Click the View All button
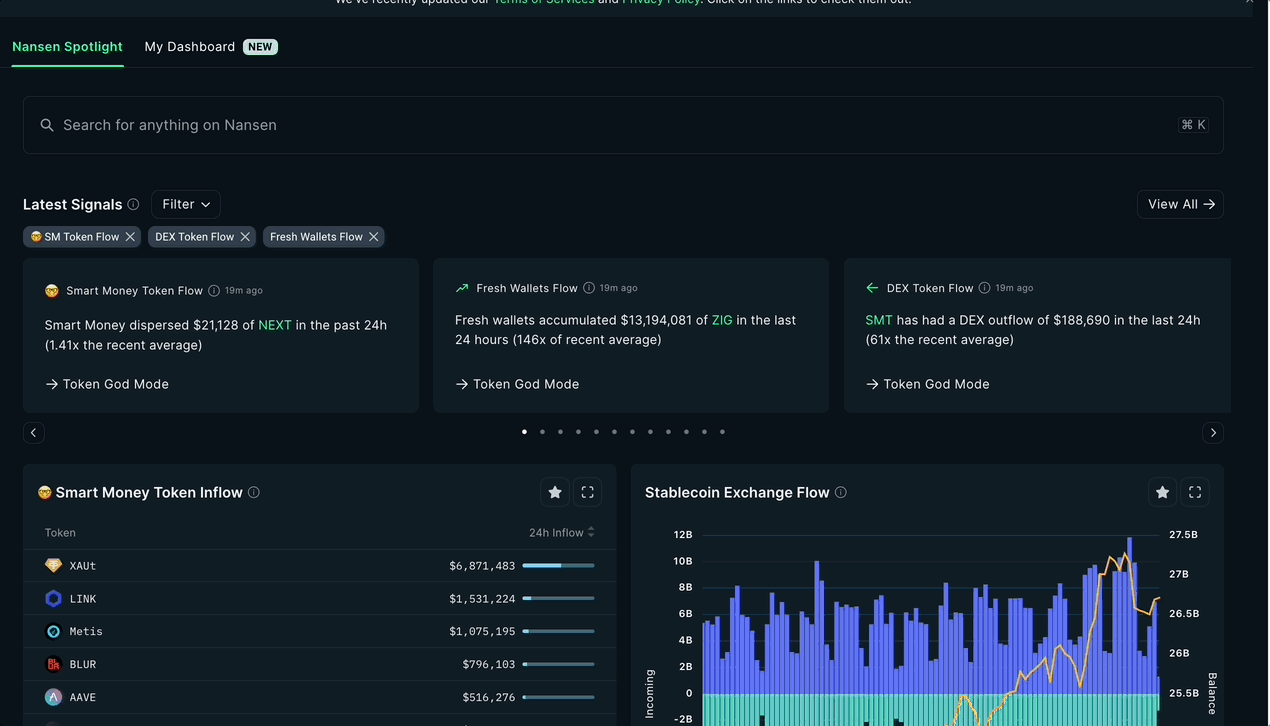1270x726 pixels. pos(1180,204)
